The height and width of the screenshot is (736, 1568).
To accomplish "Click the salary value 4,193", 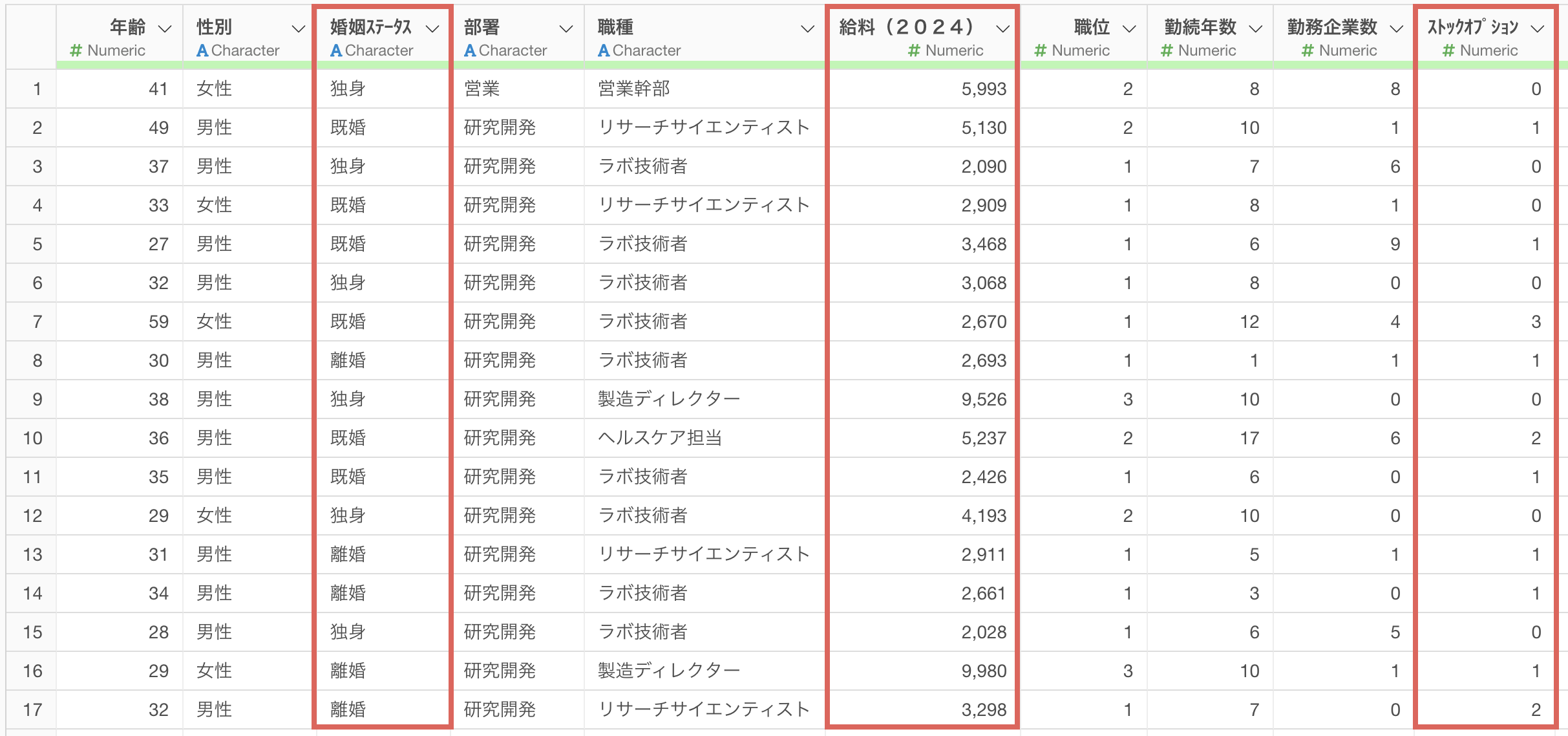I will point(983,516).
